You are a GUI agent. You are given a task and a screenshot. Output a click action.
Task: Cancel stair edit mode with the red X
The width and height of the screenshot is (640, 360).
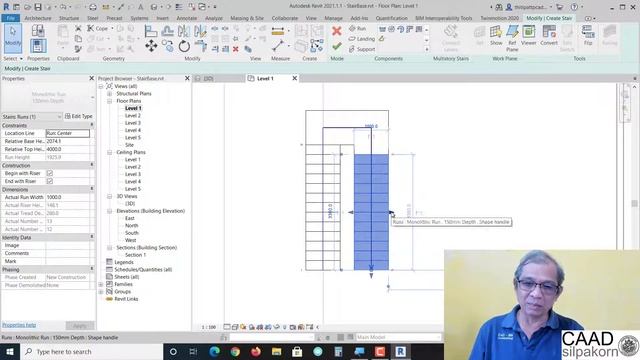coord(336,31)
